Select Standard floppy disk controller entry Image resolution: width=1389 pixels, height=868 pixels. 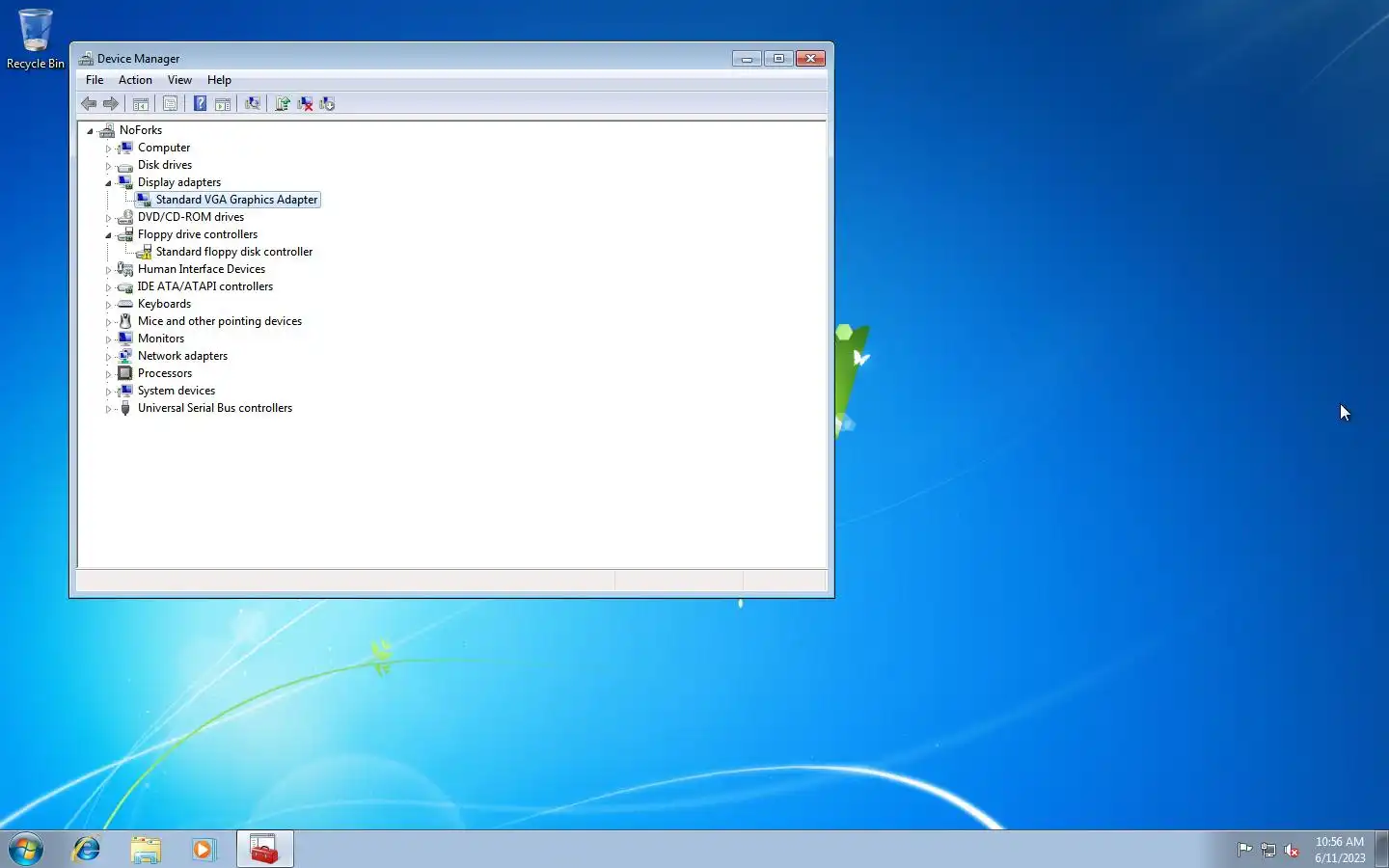click(x=234, y=252)
